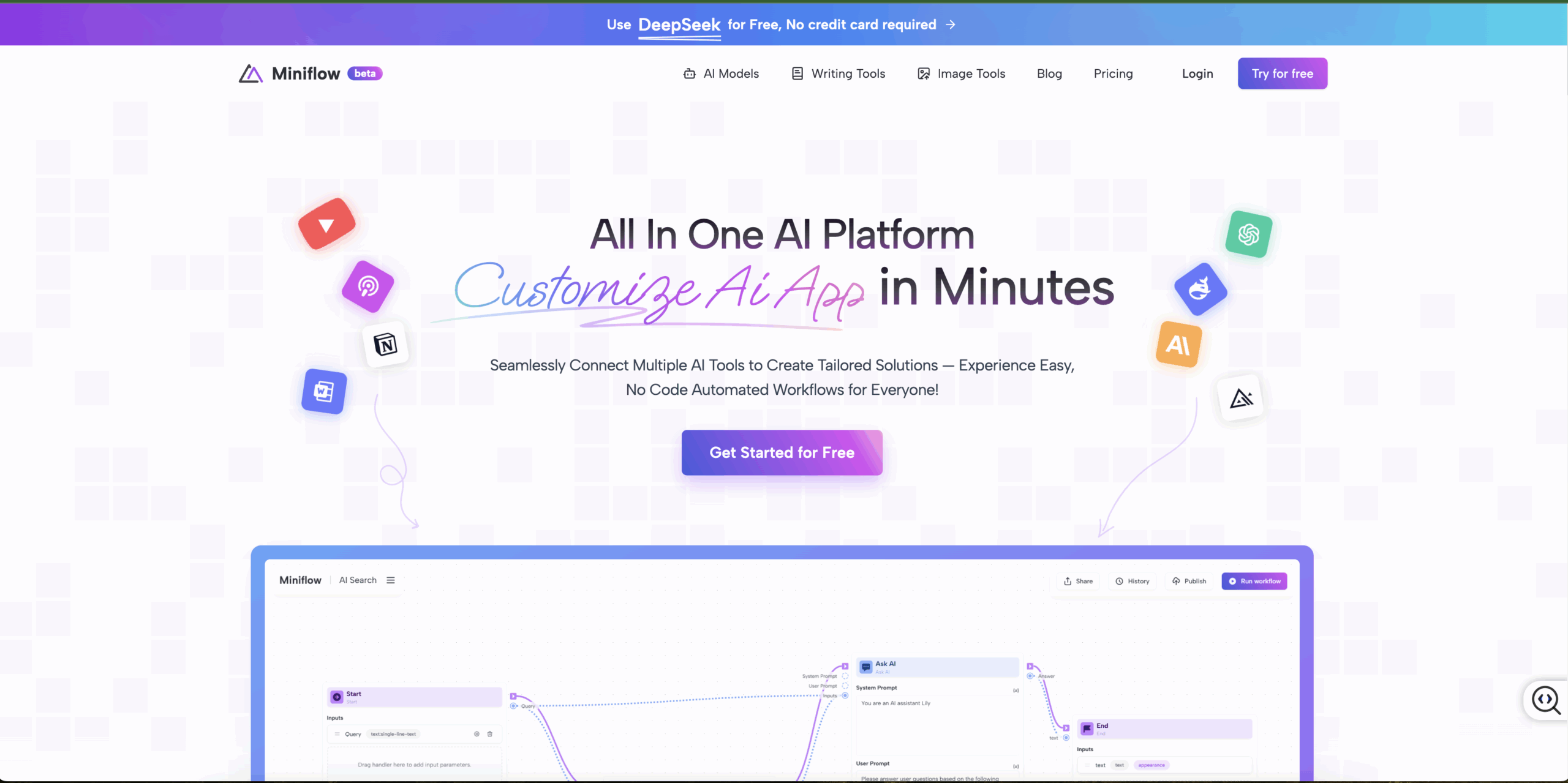Click the Try for free button

(x=1283, y=73)
